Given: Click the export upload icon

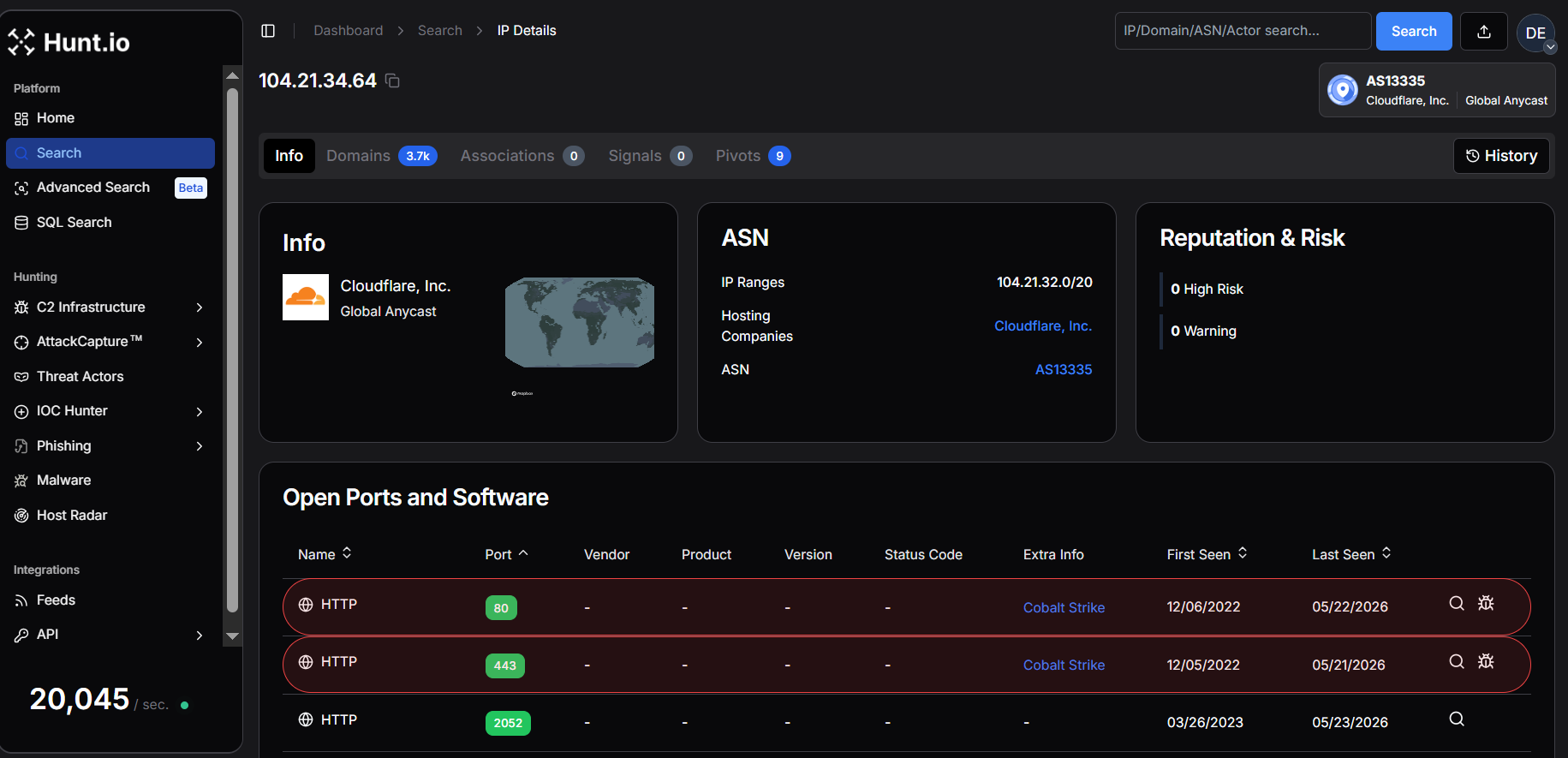Looking at the screenshot, I should click(x=1484, y=32).
